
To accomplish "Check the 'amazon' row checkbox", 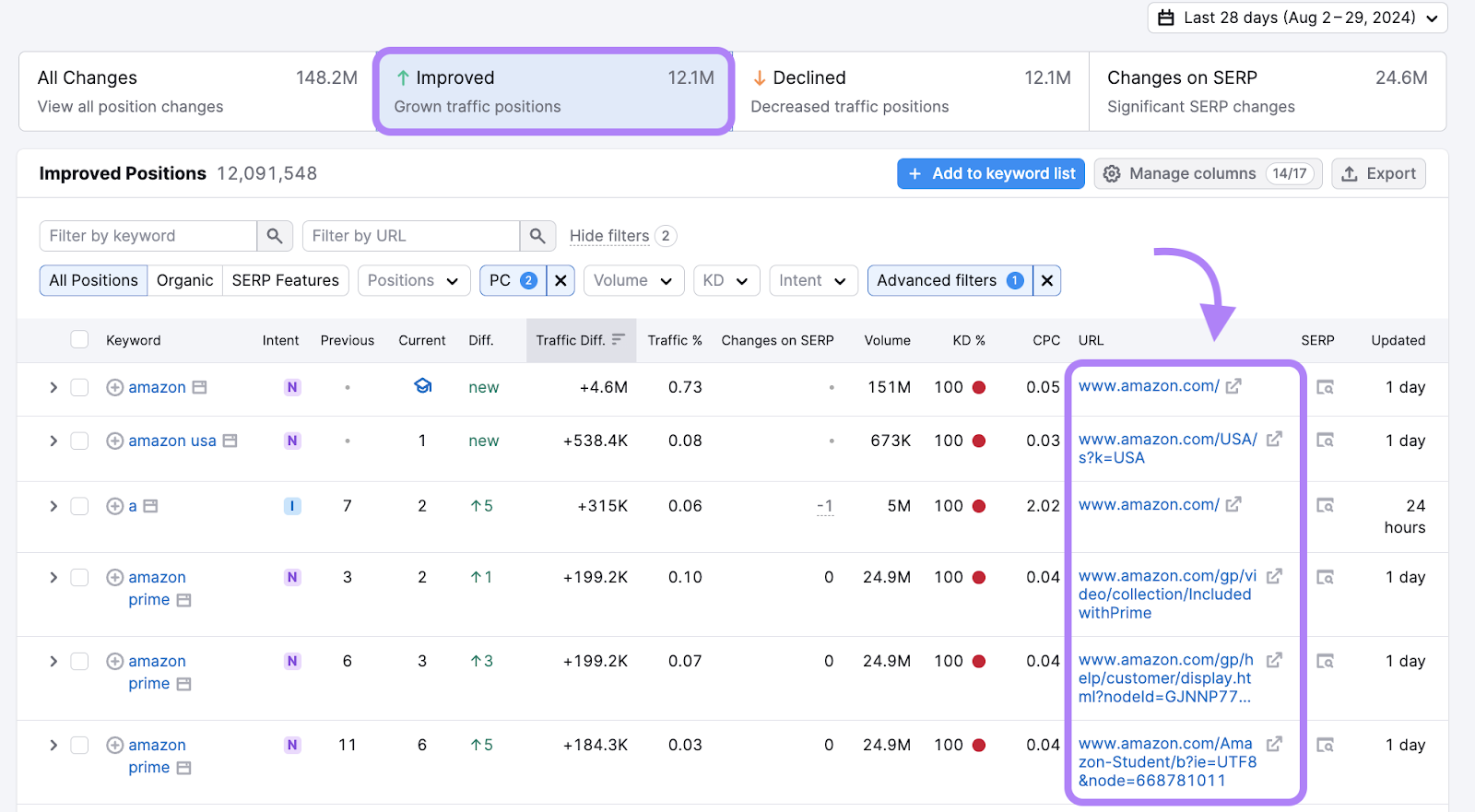I will (x=80, y=388).
